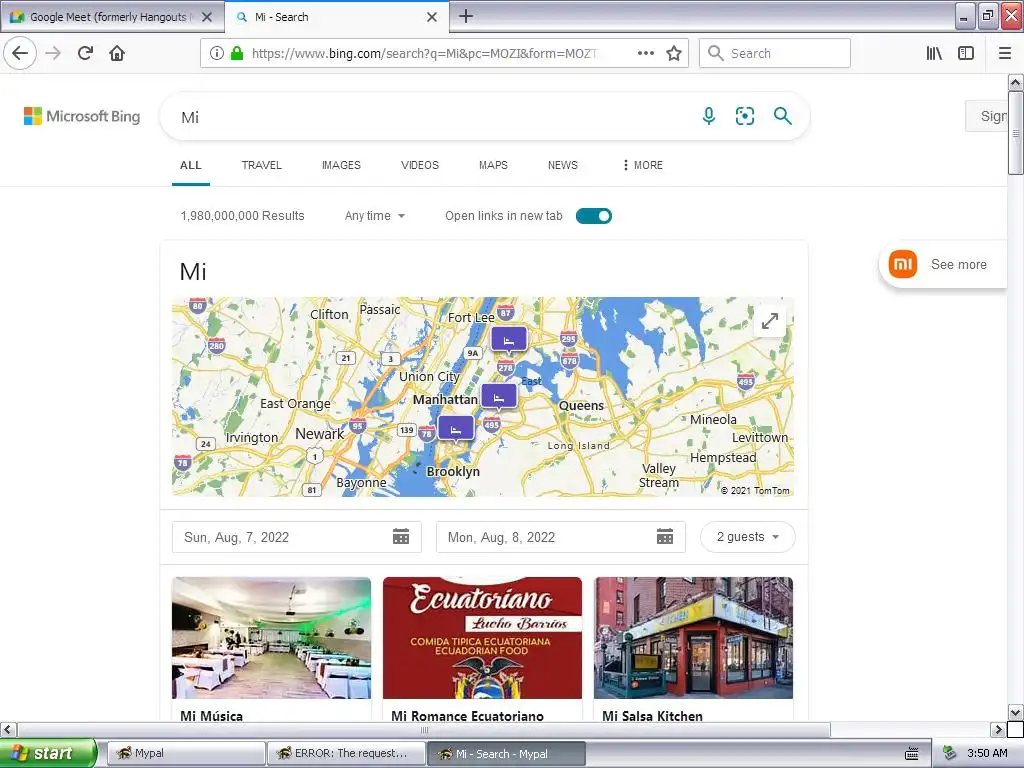Search using an image icon

pos(745,116)
